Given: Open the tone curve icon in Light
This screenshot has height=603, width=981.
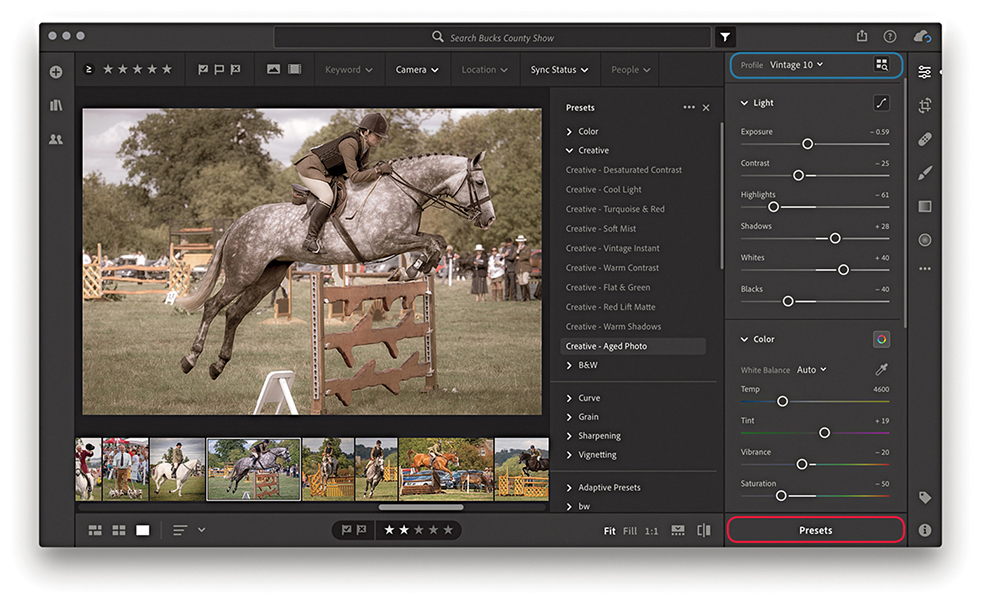Looking at the screenshot, I should click(x=881, y=103).
